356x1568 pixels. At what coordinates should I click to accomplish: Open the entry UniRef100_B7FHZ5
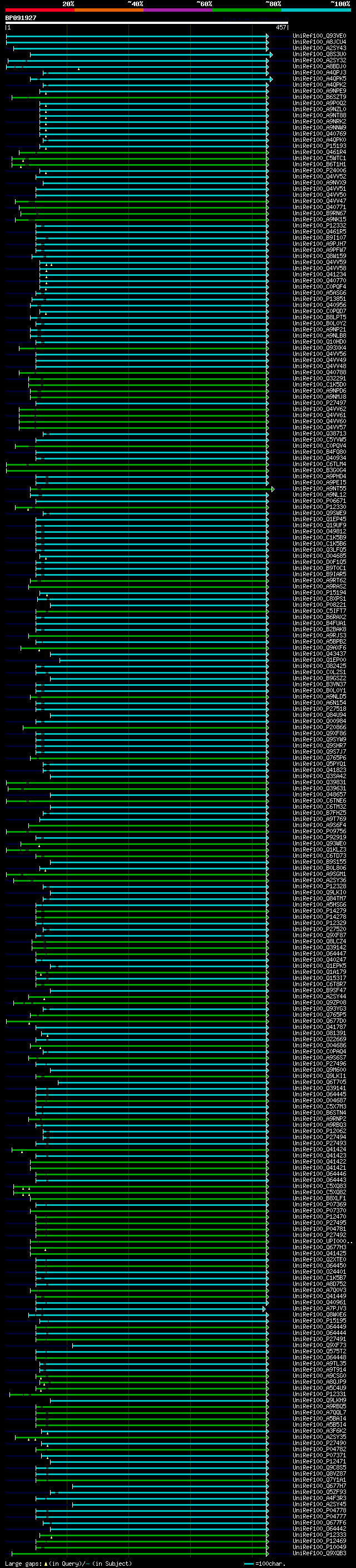pos(319,813)
